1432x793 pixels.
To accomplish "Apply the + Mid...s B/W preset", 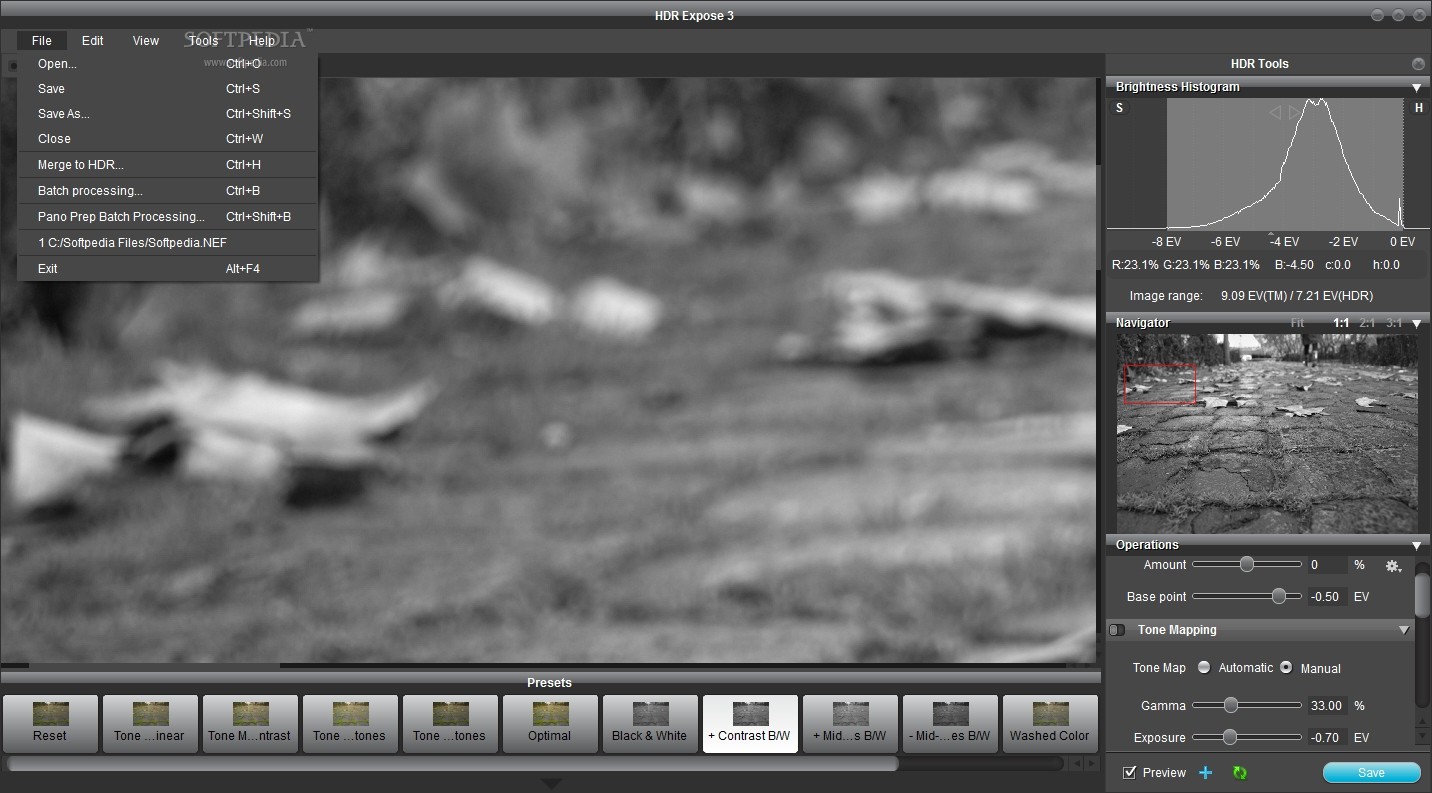I will tap(850, 724).
